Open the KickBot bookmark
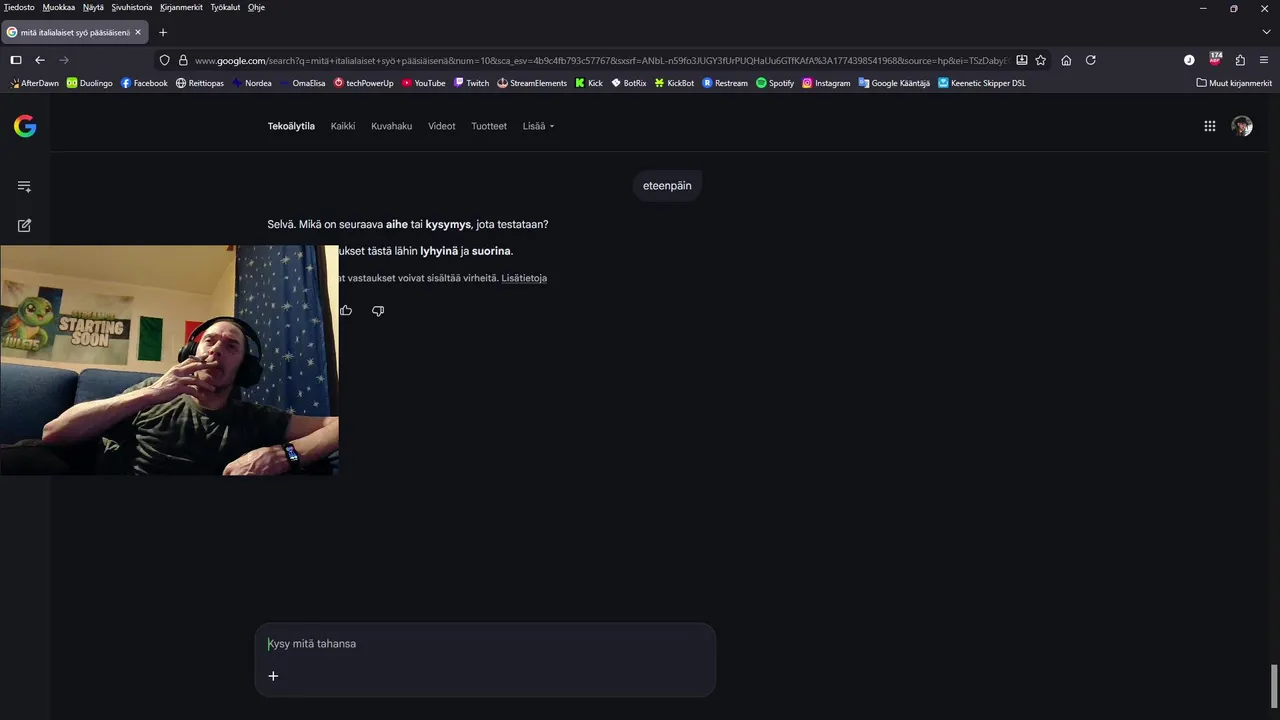Image resolution: width=1280 pixels, height=720 pixels. (674, 83)
